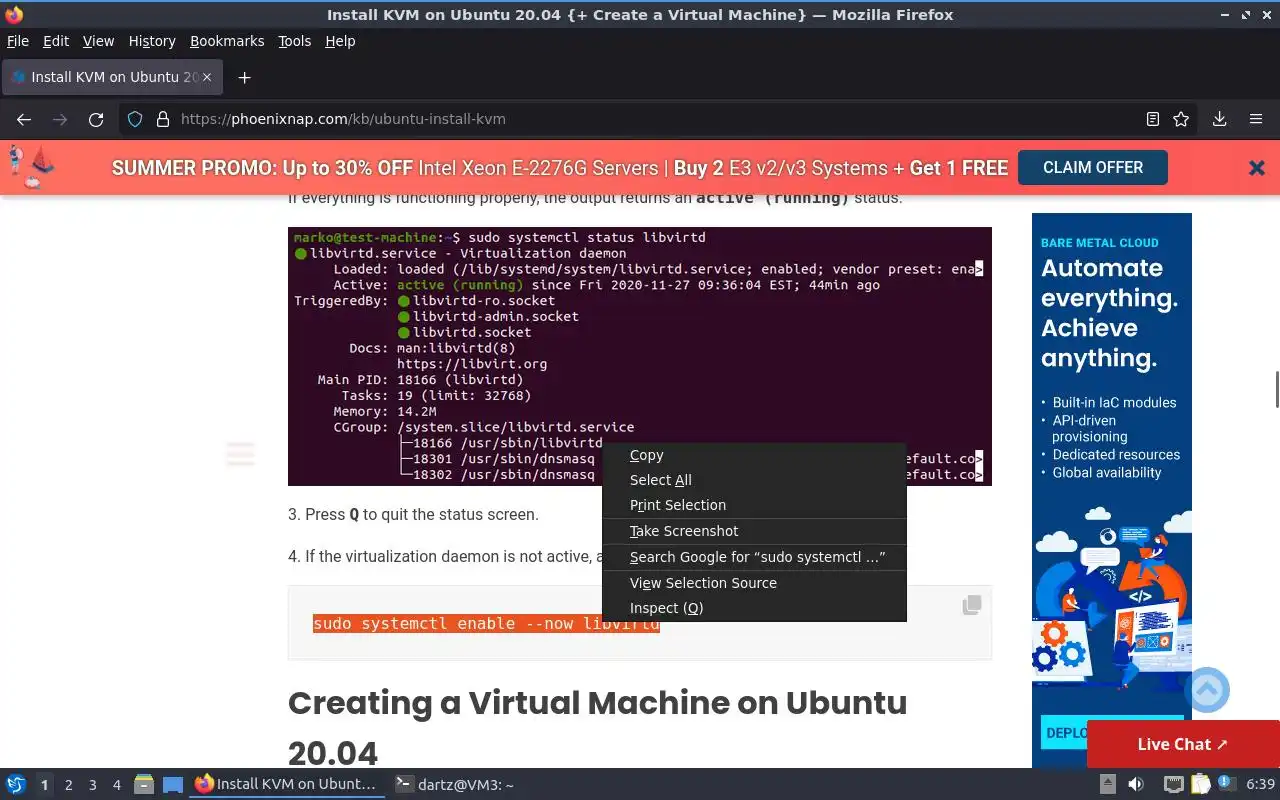The image size is (1280, 800).
Task: Show site security padlock info
Action: (x=163, y=119)
